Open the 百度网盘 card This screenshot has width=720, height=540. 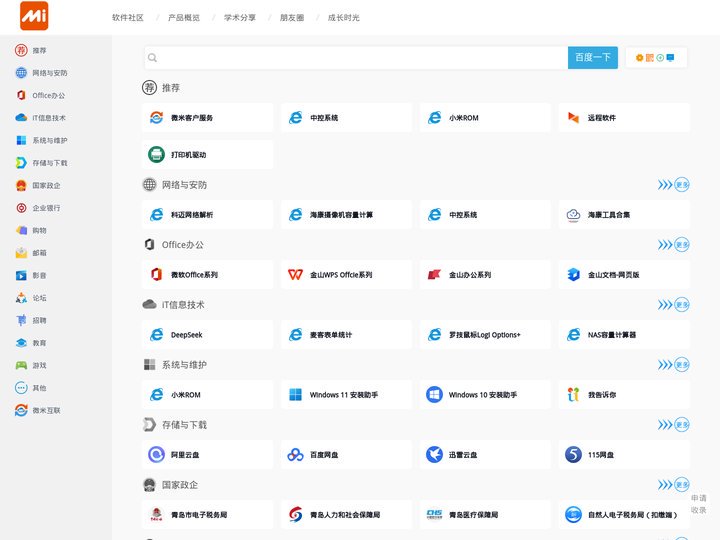pos(346,455)
